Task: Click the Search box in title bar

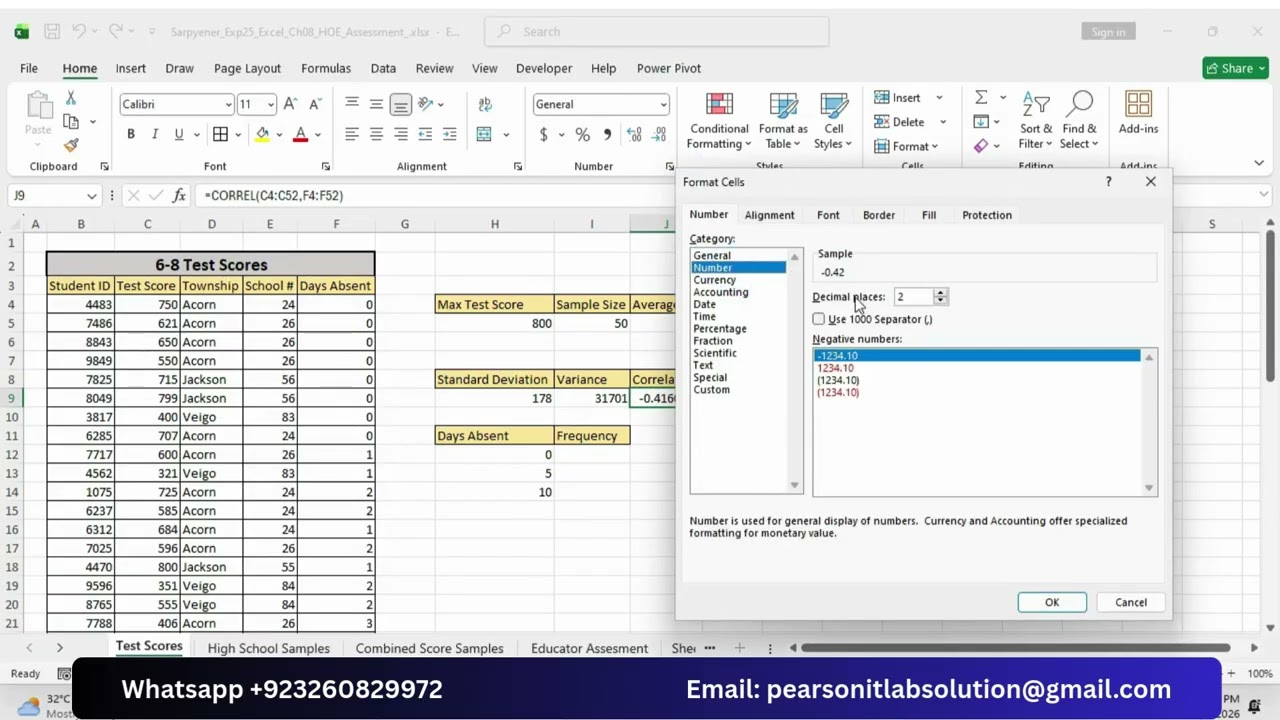Action: [657, 32]
